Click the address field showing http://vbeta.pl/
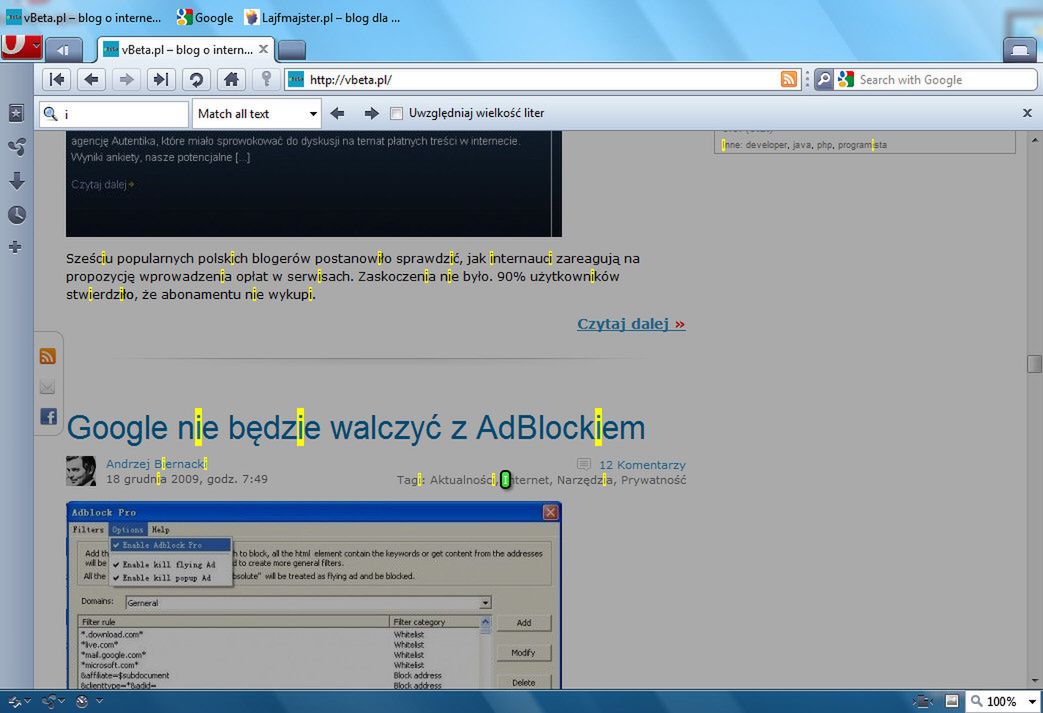Image resolution: width=1043 pixels, height=713 pixels. click(542, 80)
